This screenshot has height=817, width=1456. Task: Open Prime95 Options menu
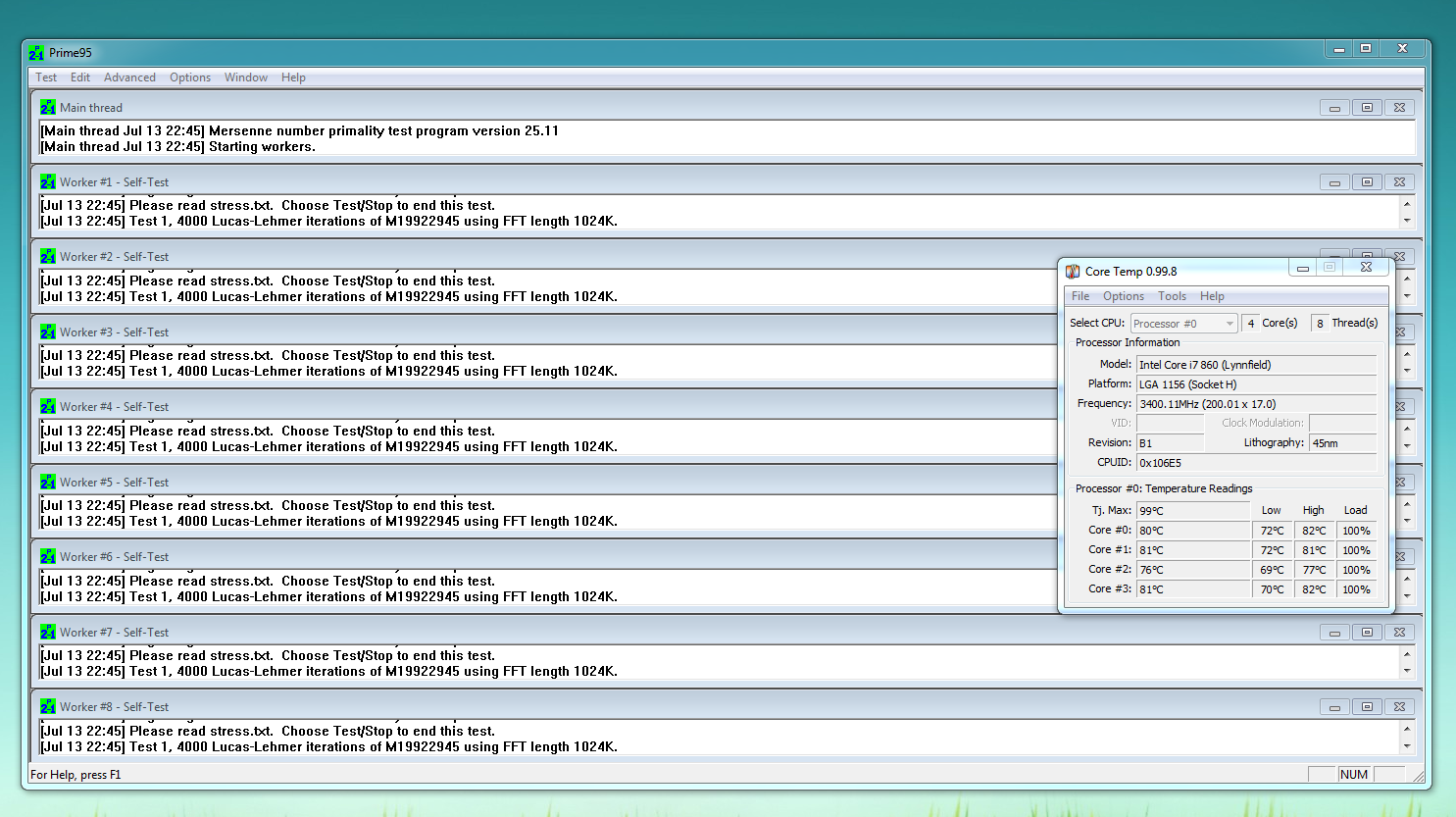190,77
